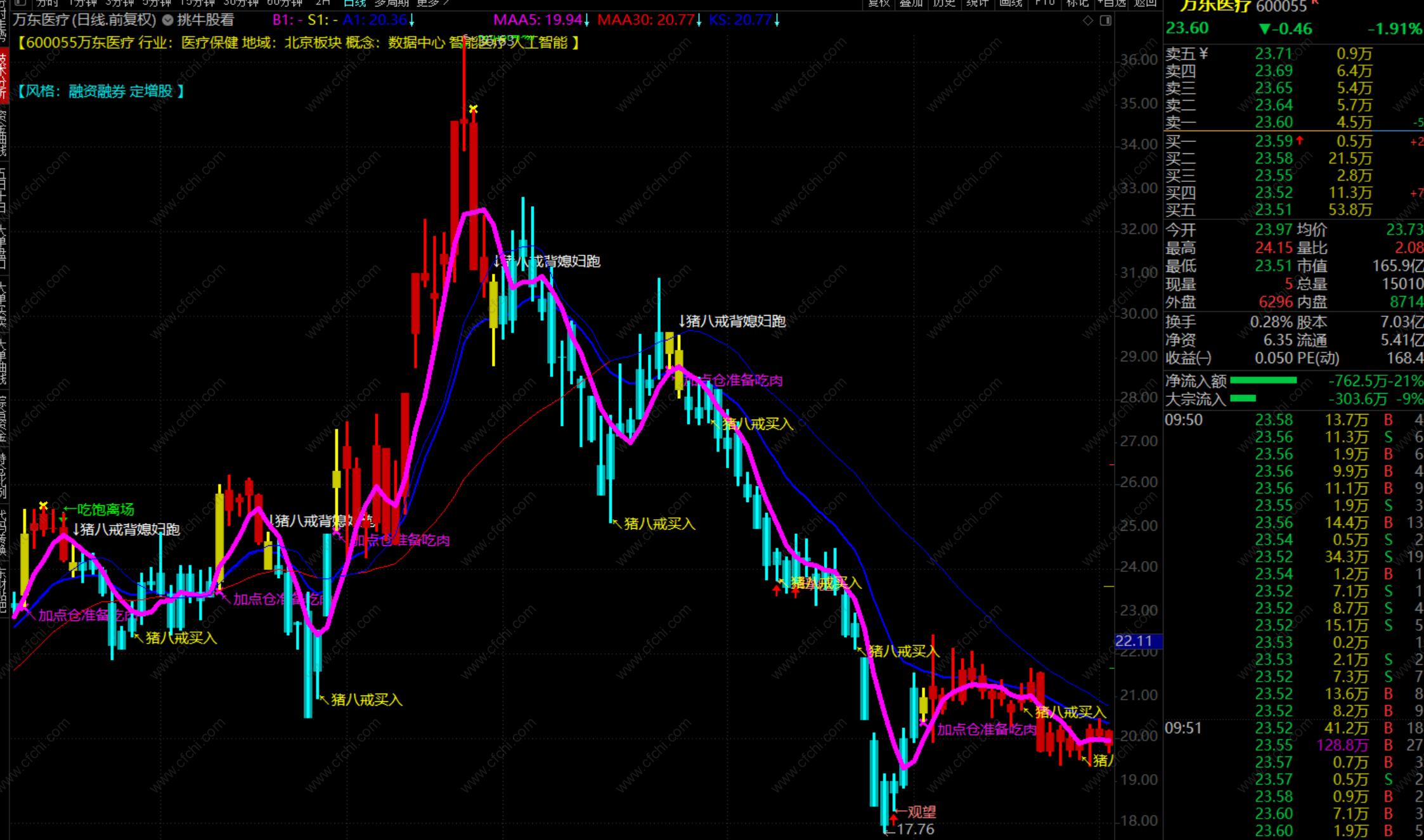Add stock via +自选 button
The width and height of the screenshot is (1424, 840).
1111,3
